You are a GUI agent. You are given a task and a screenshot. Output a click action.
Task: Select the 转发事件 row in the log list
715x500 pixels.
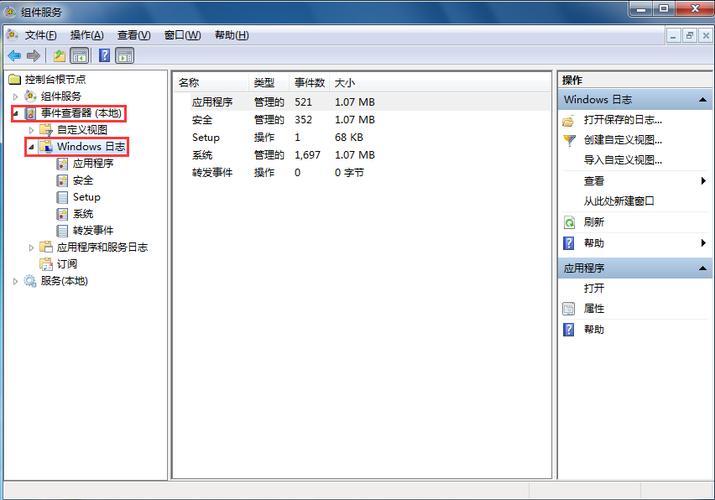[362, 173]
